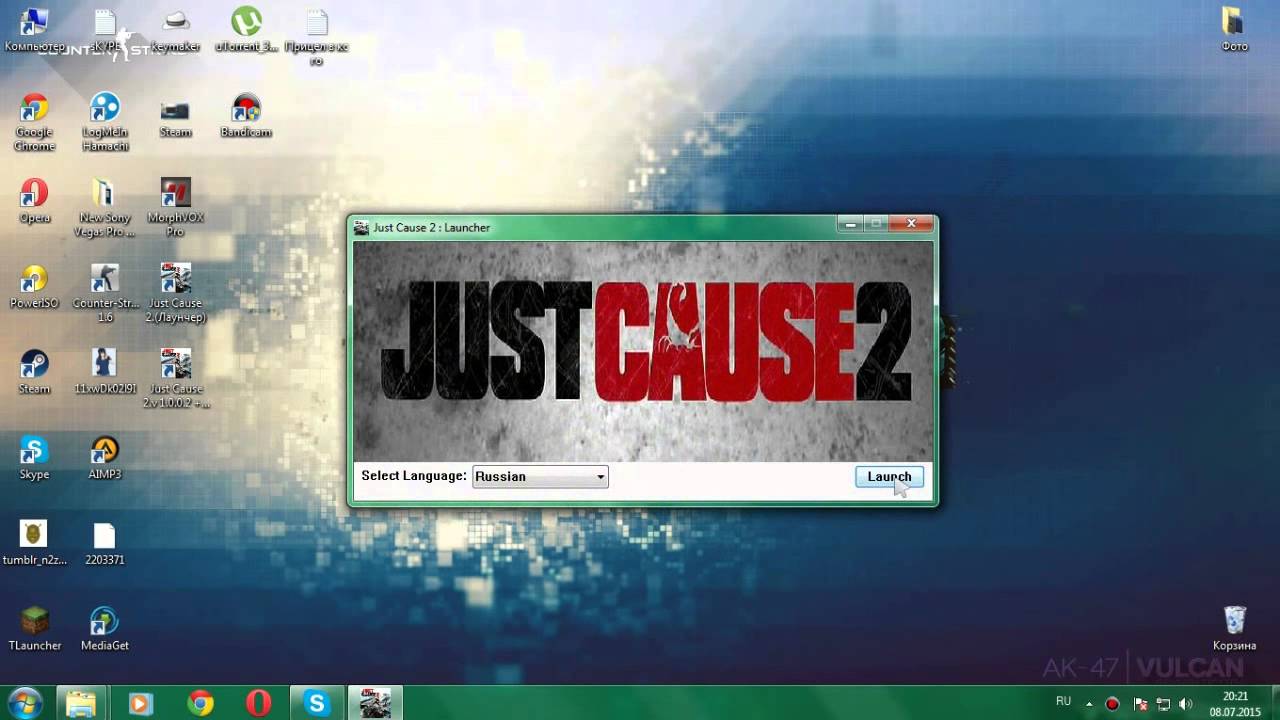Open the Action Center flag icon
The height and width of the screenshot is (720, 1280).
1139,704
